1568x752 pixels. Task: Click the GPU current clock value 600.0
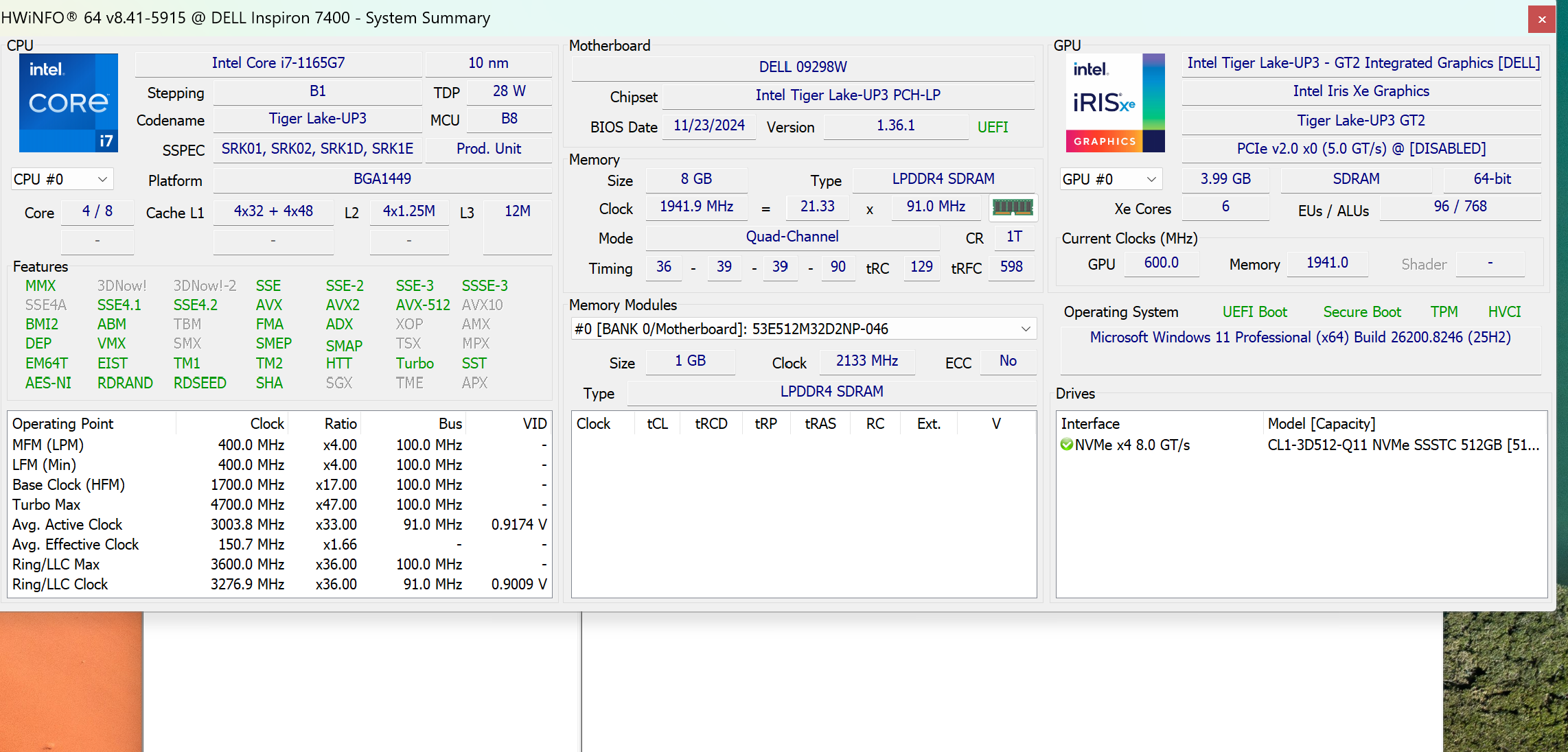point(1162,263)
